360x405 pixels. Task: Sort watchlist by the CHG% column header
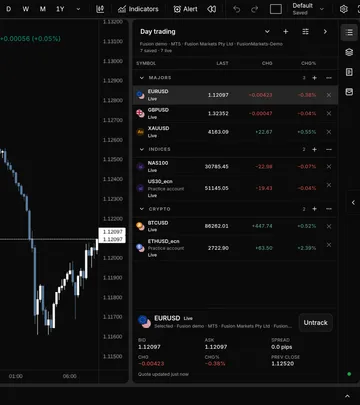pos(308,63)
